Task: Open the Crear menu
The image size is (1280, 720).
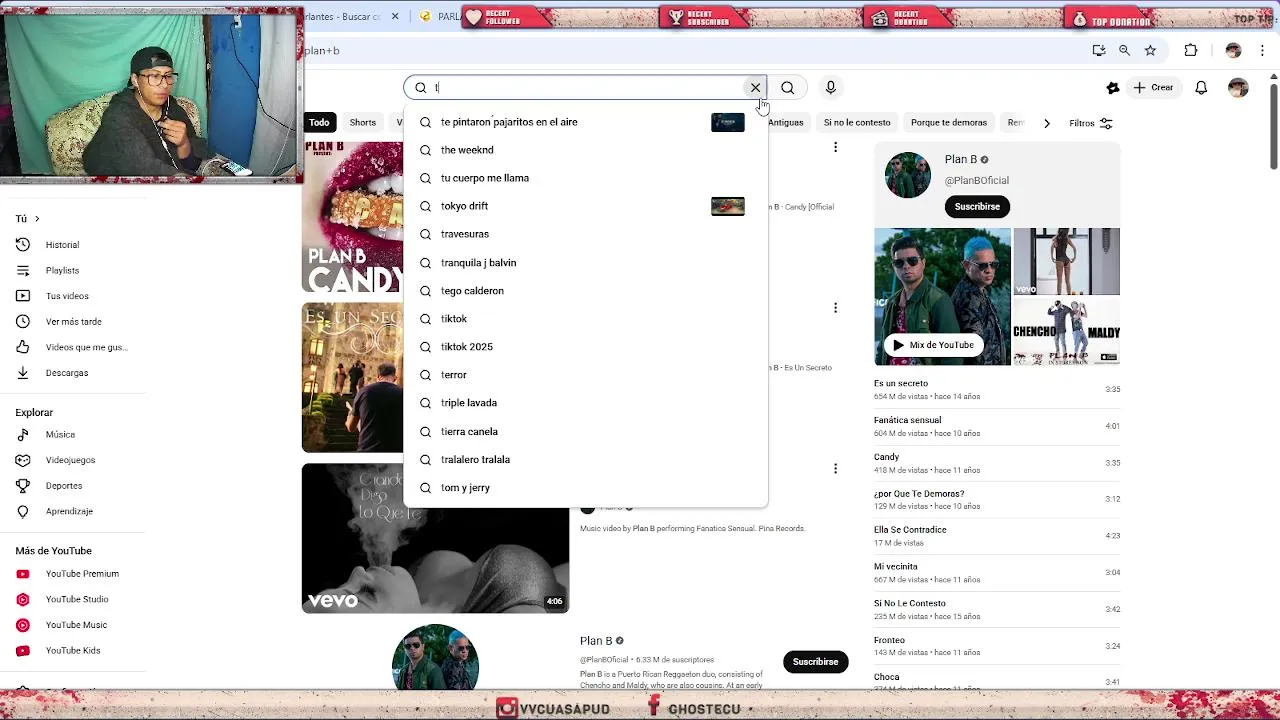Action: (1153, 88)
